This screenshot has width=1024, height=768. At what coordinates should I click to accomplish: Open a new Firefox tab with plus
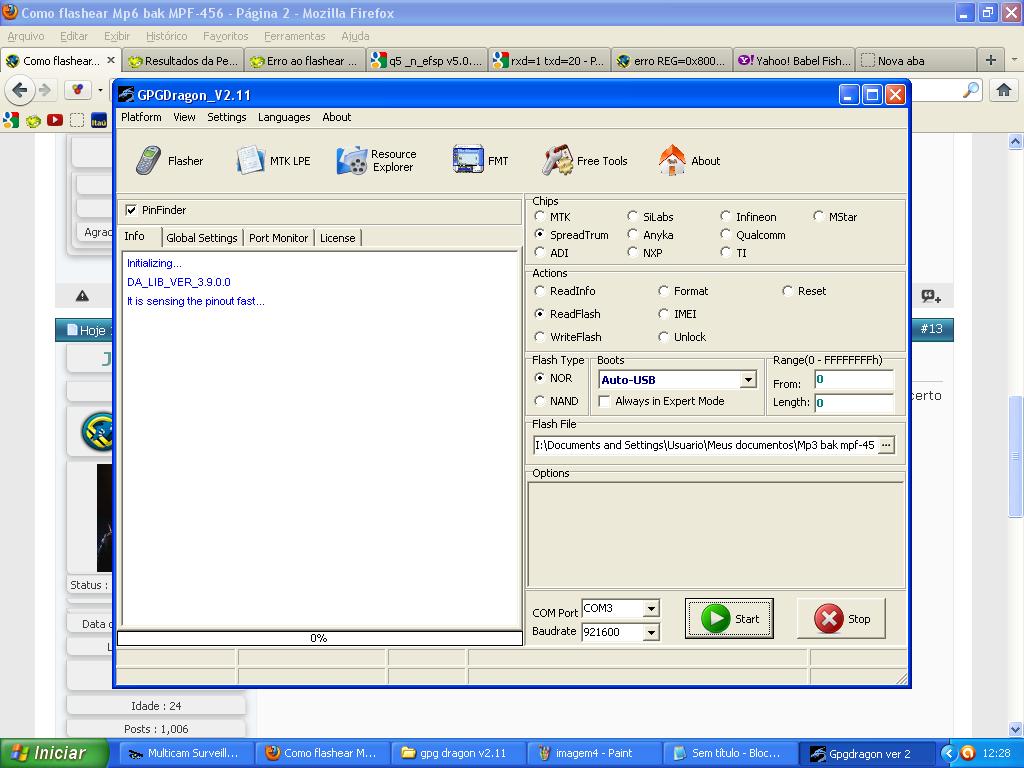tap(991, 60)
